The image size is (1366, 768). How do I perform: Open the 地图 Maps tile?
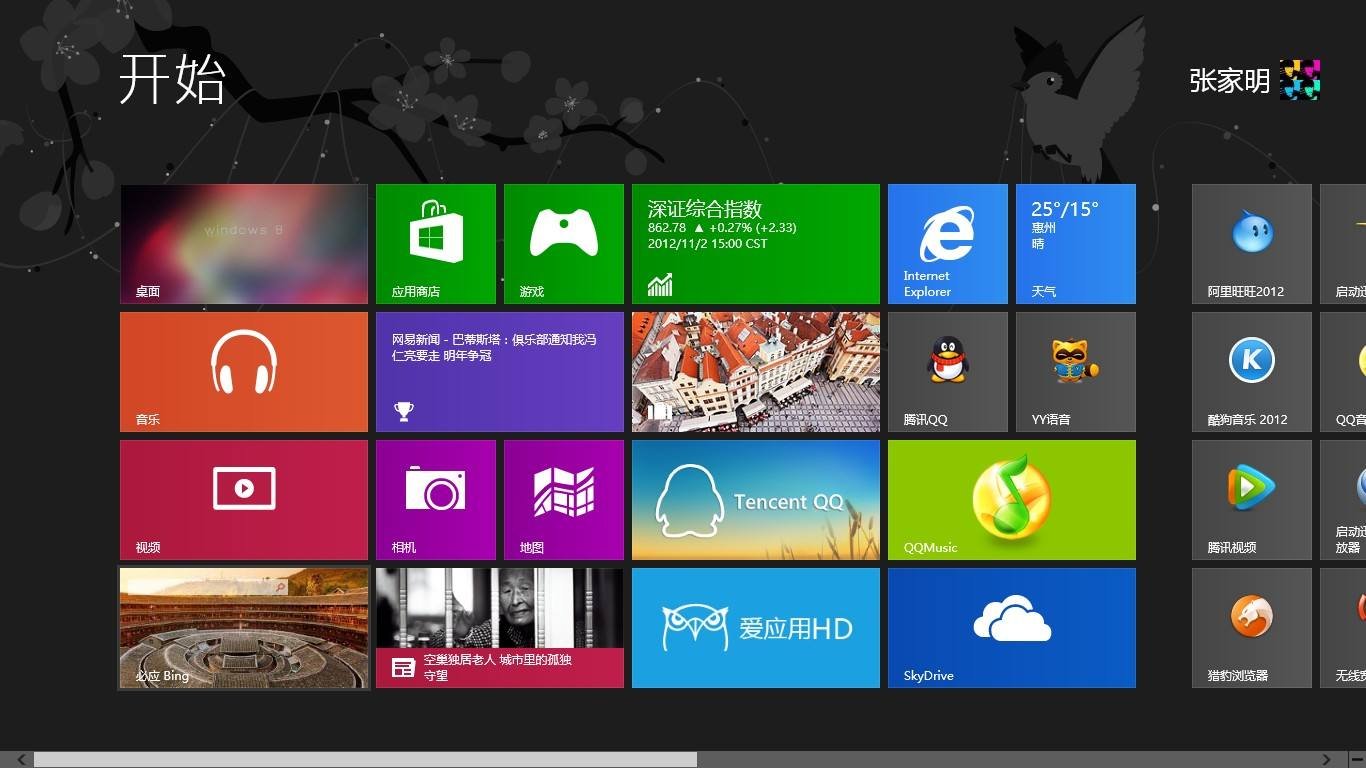point(563,499)
